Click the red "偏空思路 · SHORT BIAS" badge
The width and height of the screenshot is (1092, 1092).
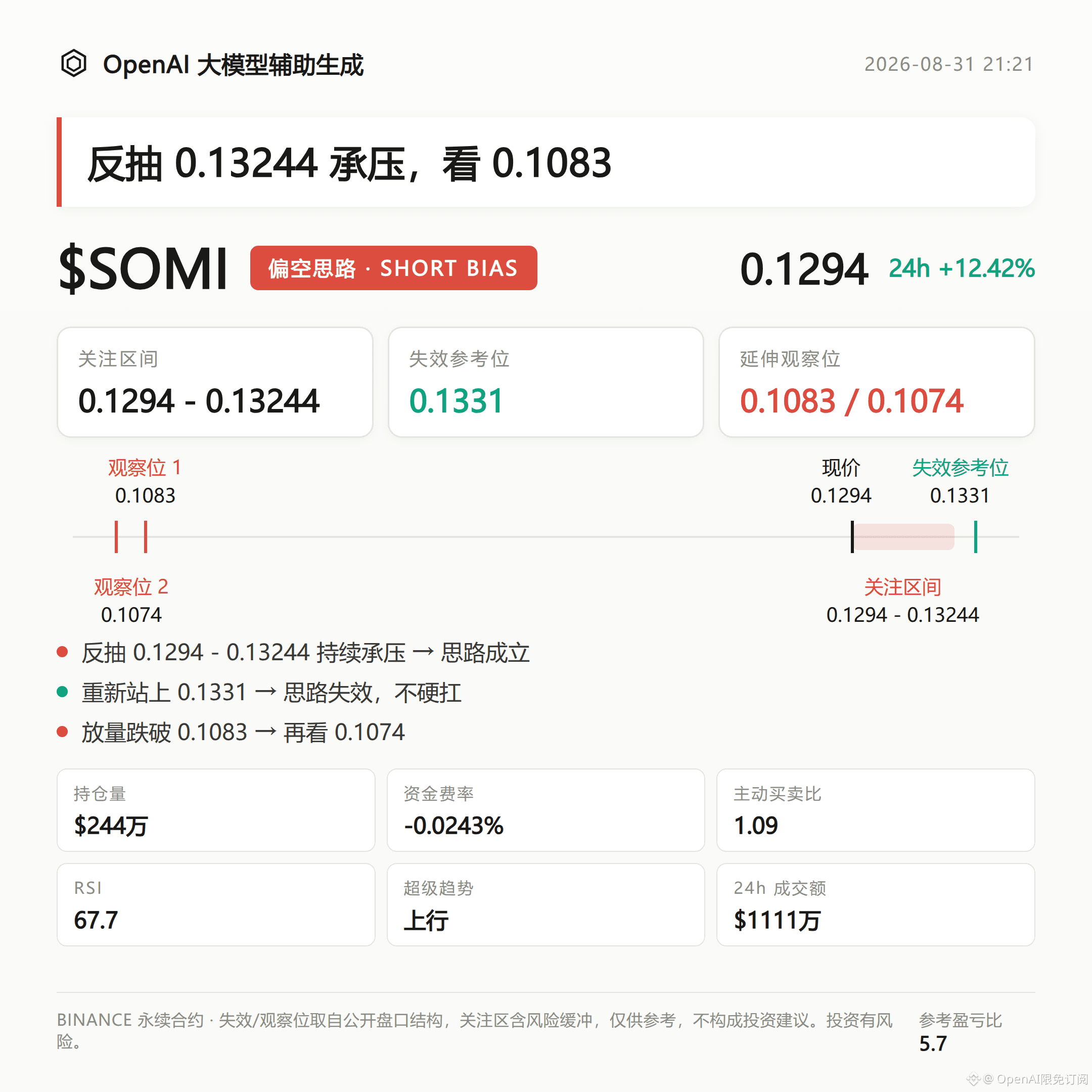pyautogui.click(x=393, y=268)
